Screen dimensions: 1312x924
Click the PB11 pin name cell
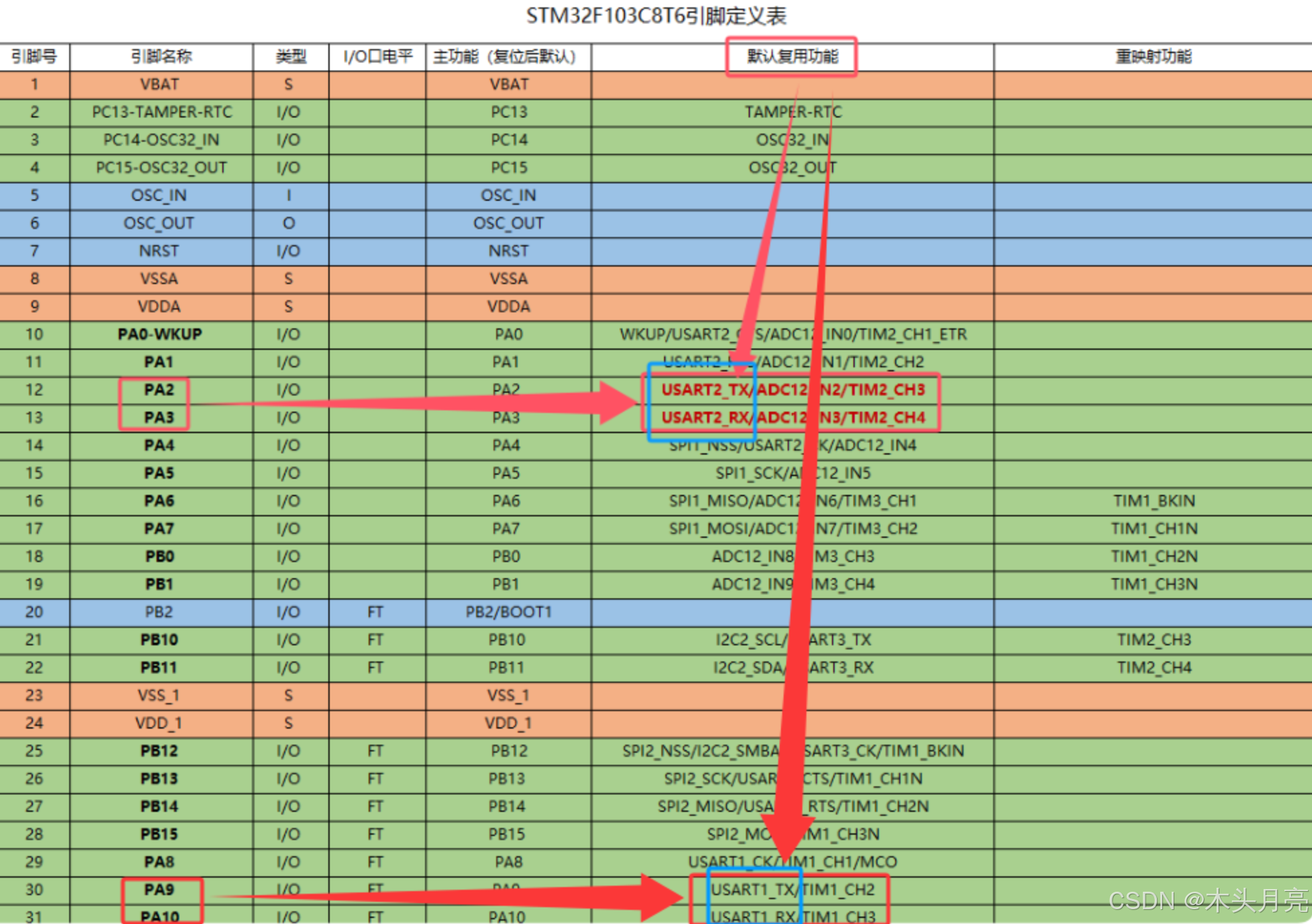[x=161, y=667]
